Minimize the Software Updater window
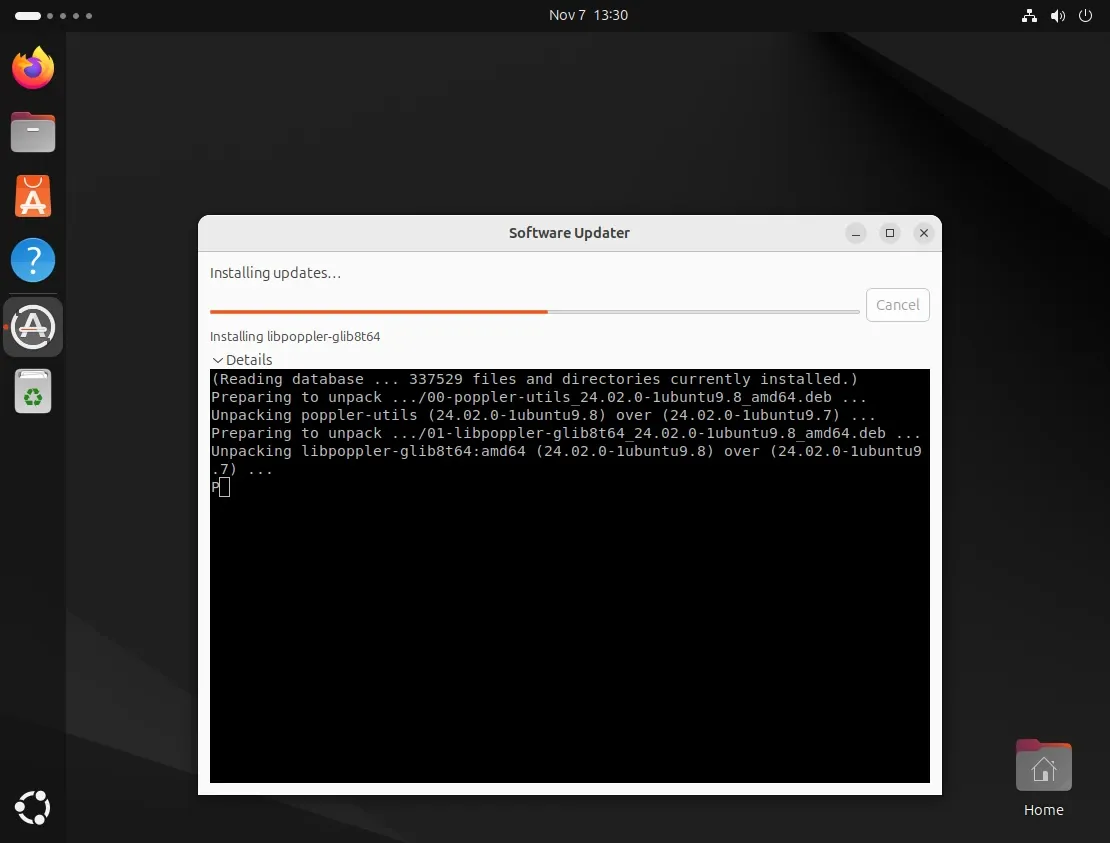The height and width of the screenshot is (843, 1110). pos(856,233)
